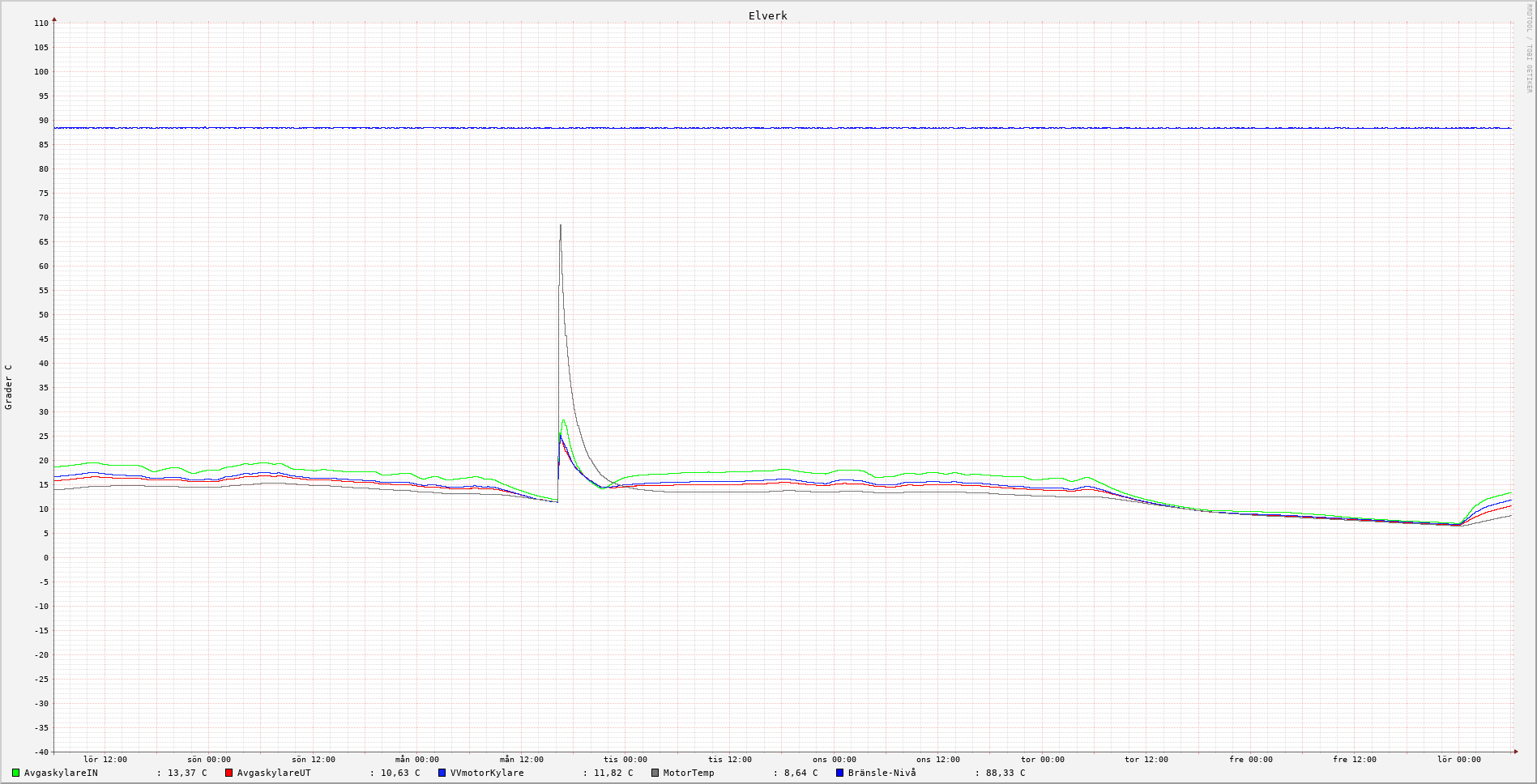Click the Bränsle-Nivå value '88,33 C'

tap(1005, 773)
